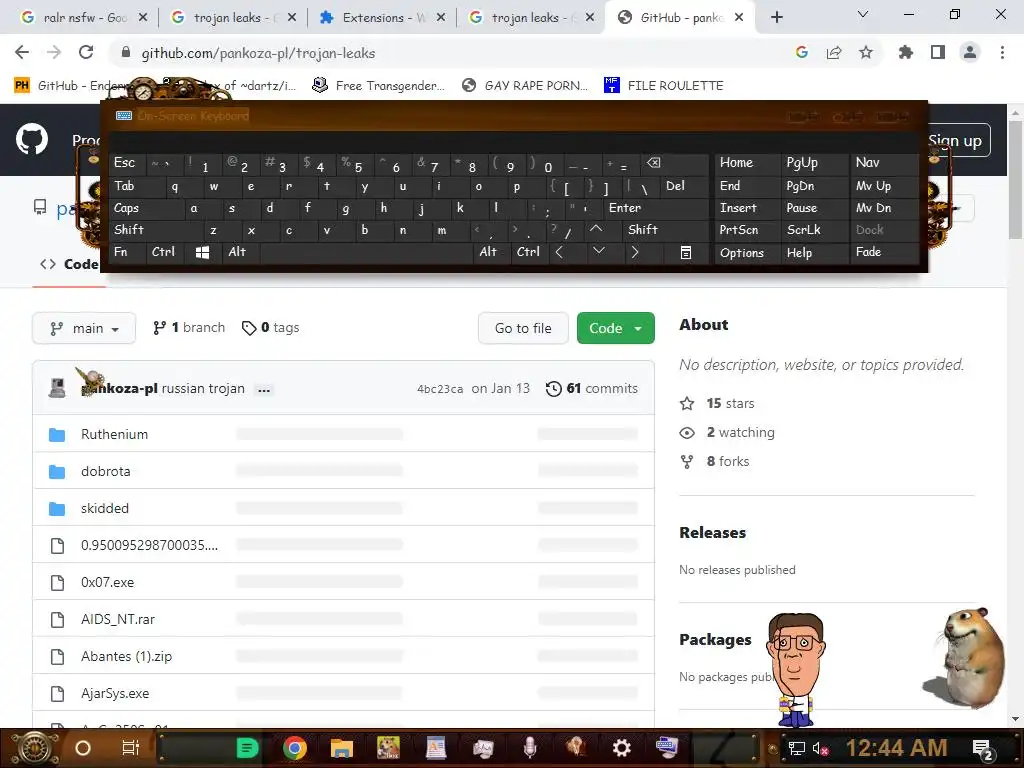Click the muted volume tray icon

pos(818,748)
